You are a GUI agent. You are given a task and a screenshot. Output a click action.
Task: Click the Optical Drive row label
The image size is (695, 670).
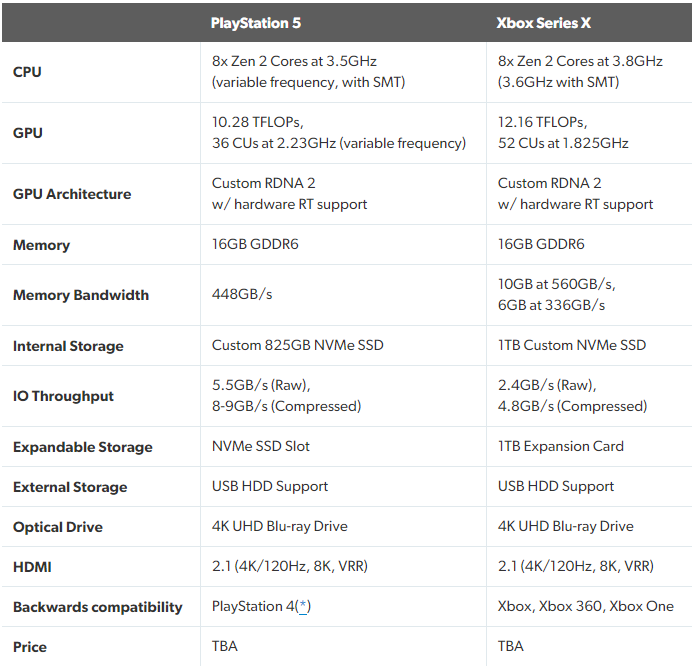pyautogui.click(x=58, y=527)
